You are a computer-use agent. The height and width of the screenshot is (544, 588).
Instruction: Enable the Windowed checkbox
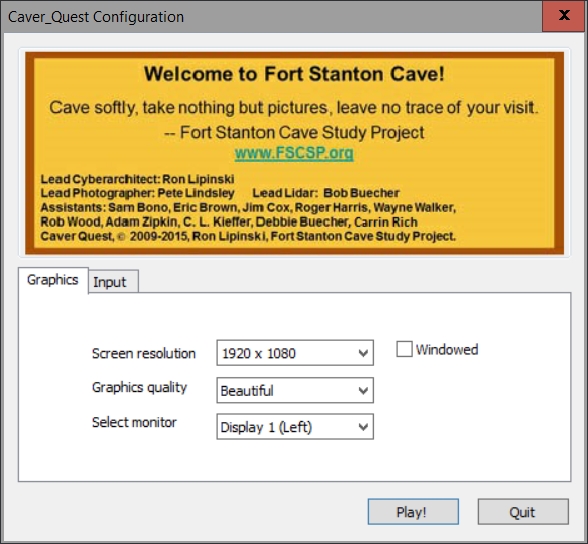point(405,349)
